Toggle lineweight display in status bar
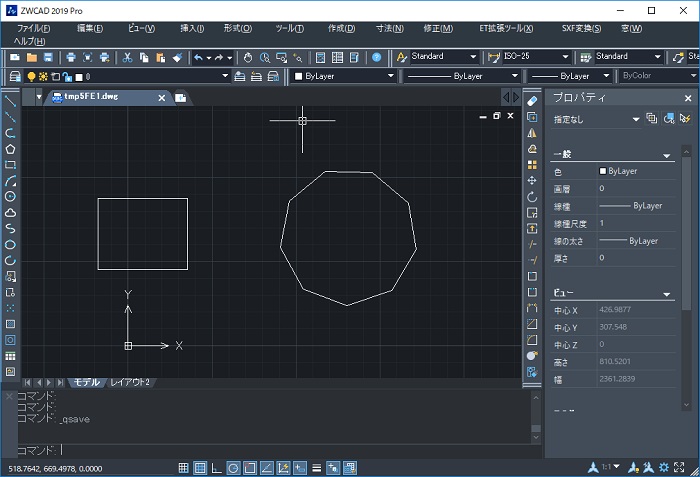This screenshot has width=700, height=477. (x=317, y=468)
